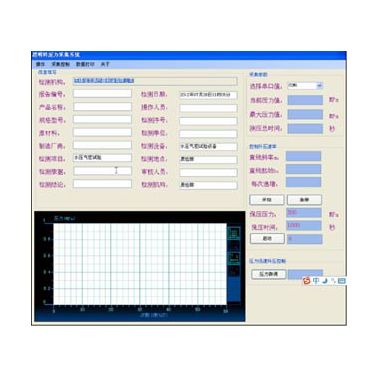Open the 采集控制 menu
This screenshot has width=378, height=378.
(60, 64)
